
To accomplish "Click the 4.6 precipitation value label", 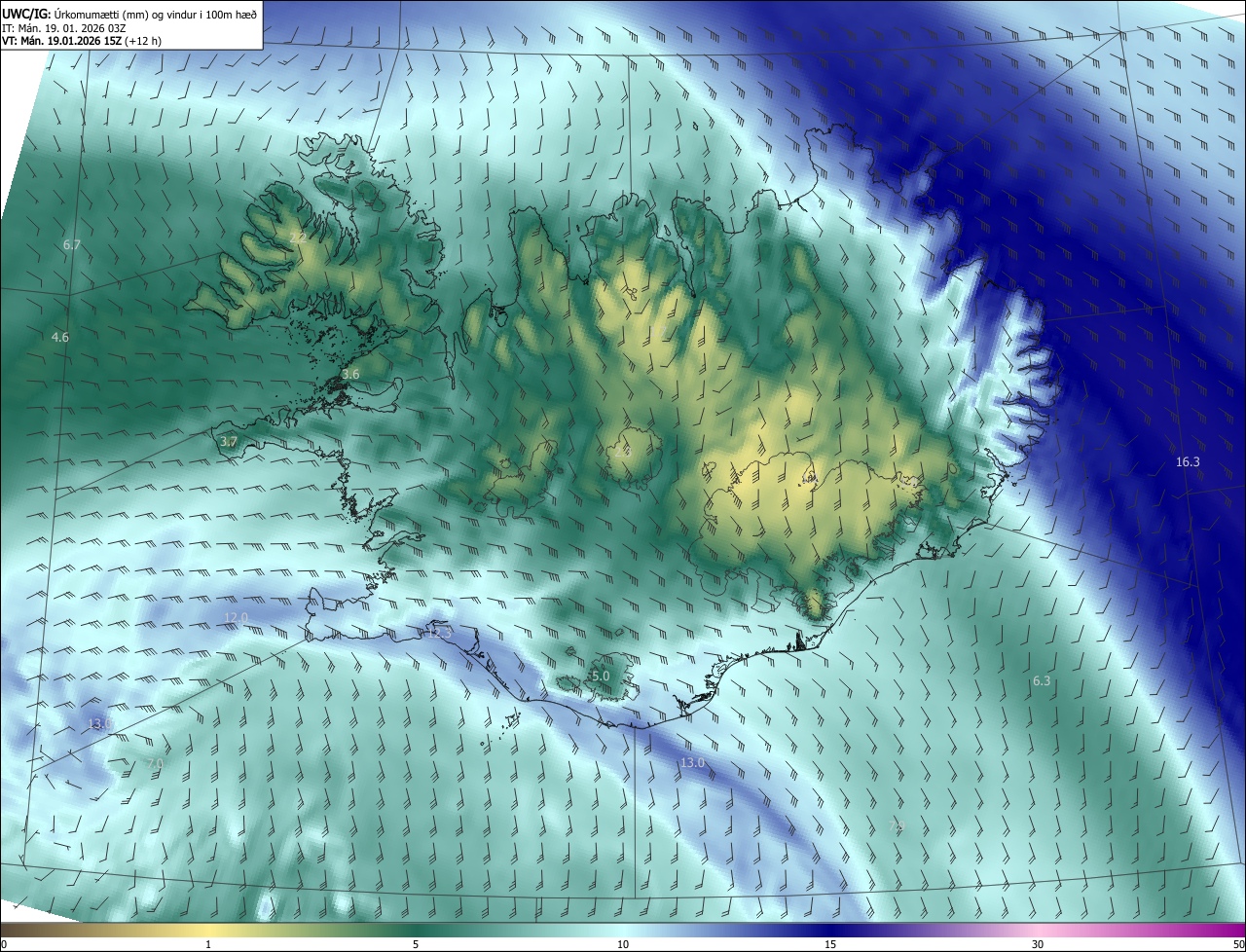I will (x=60, y=337).
